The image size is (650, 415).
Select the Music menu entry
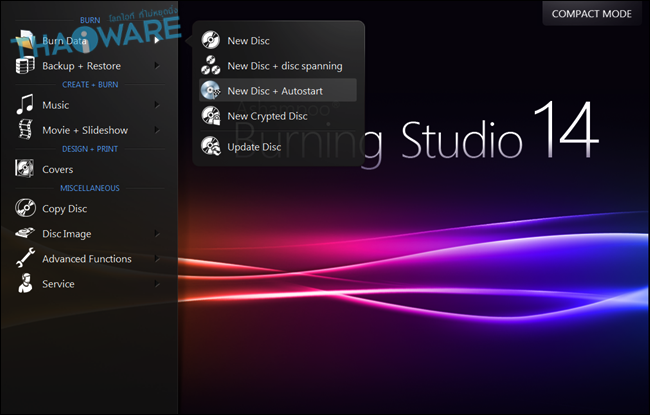(x=88, y=104)
